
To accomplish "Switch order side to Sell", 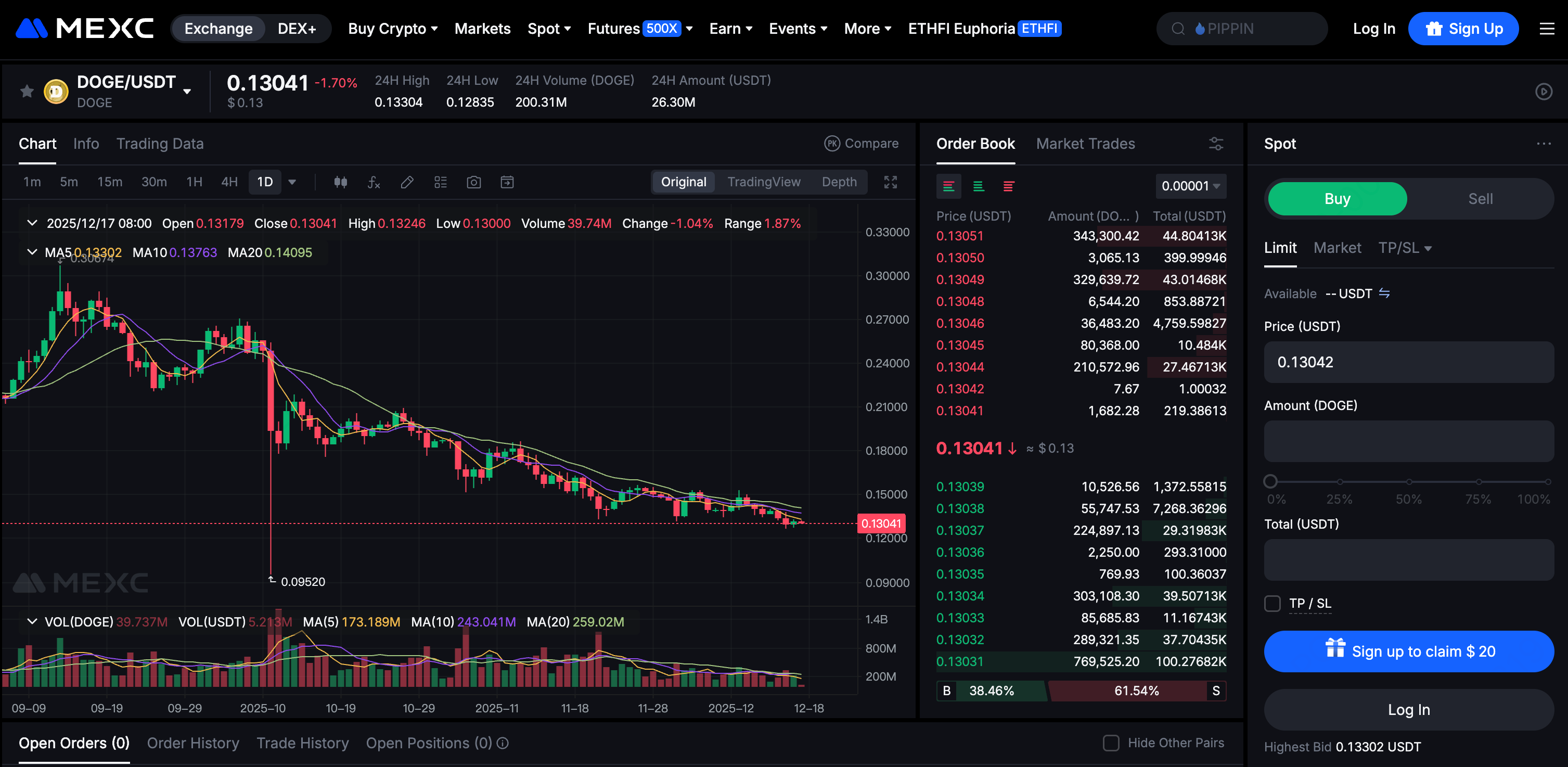I will 1480,199.
